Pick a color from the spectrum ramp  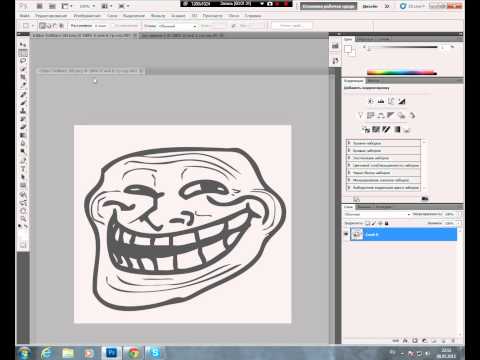tap(401, 72)
